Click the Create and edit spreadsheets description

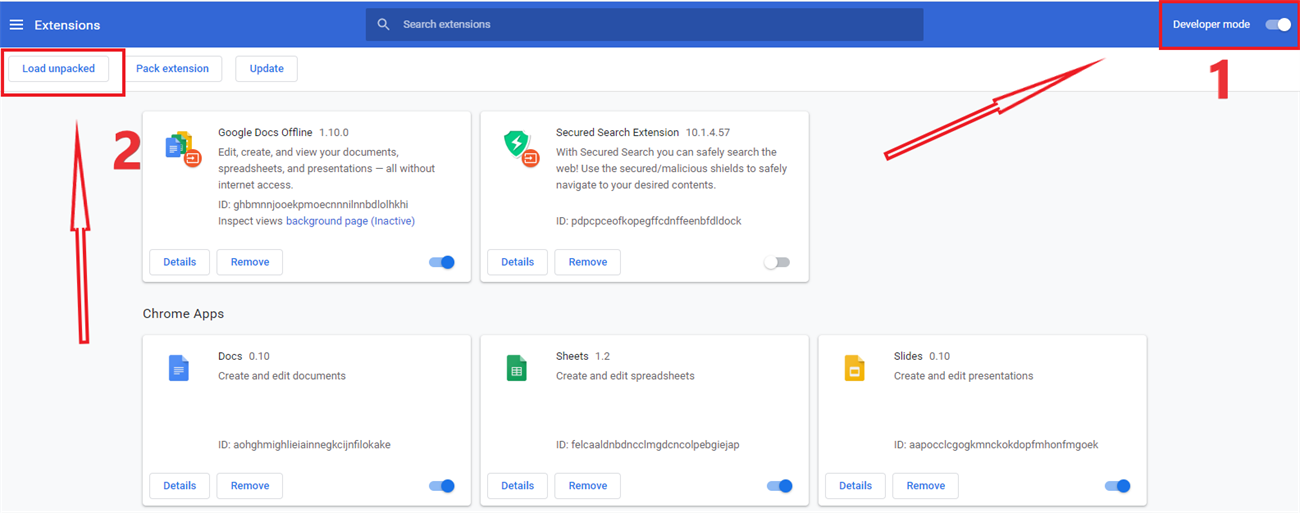(625, 376)
